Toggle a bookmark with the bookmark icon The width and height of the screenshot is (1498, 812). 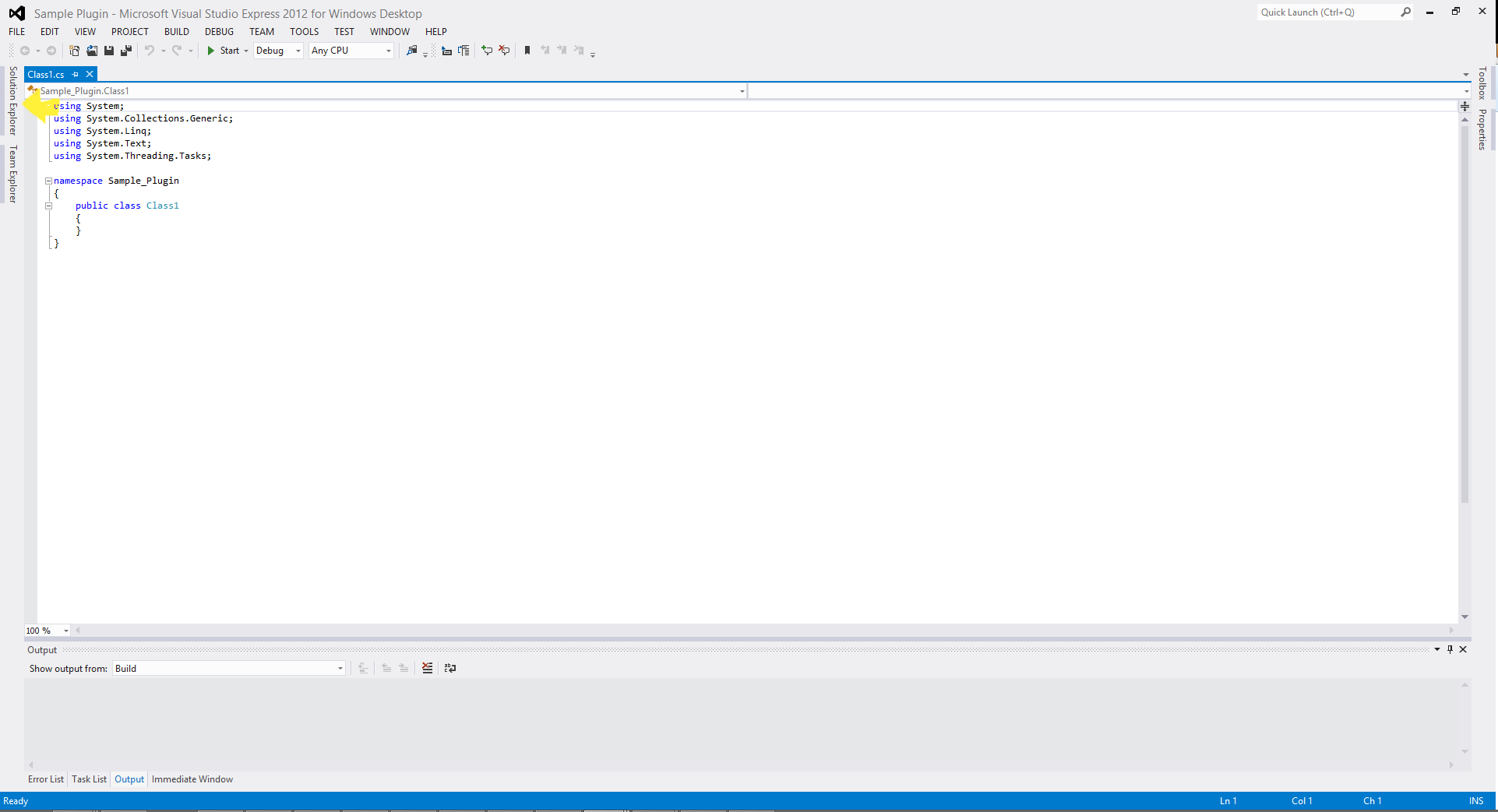click(x=527, y=51)
